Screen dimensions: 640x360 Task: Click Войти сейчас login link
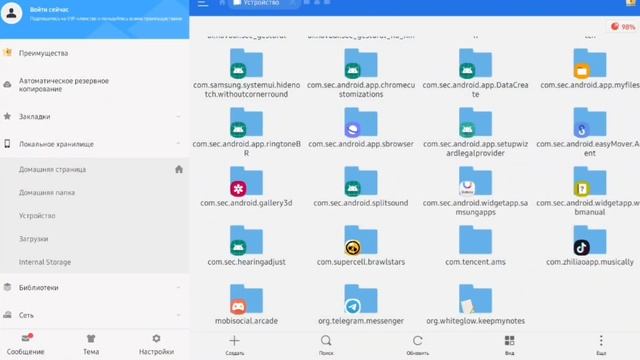coord(49,9)
